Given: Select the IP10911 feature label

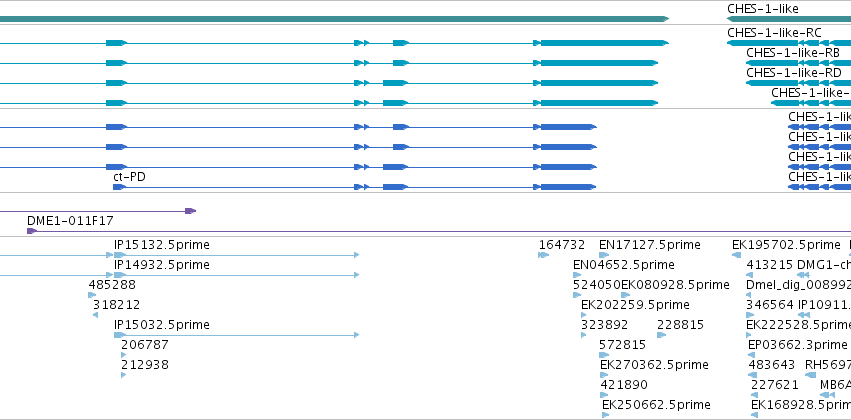Looking at the screenshot, I should pyautogui.click(x=824, y=304).
